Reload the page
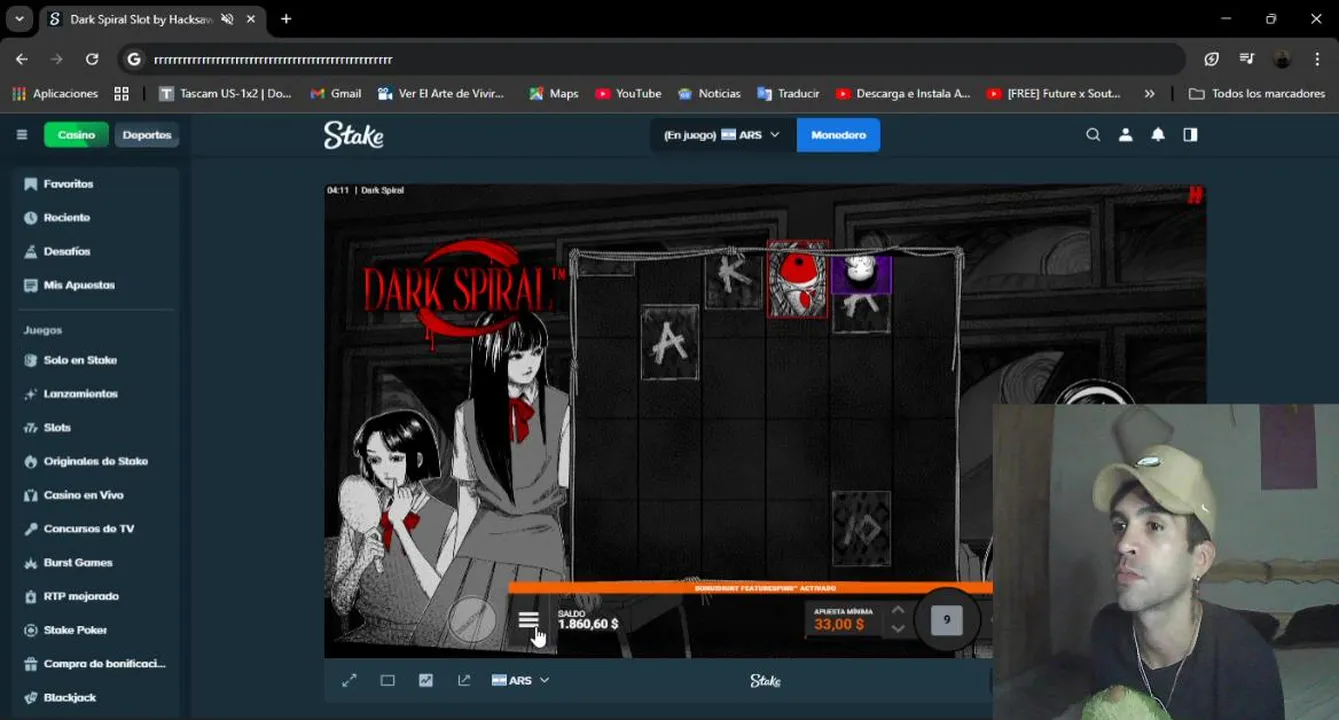This screenshot has width=1339, height=720. (92, 59)
